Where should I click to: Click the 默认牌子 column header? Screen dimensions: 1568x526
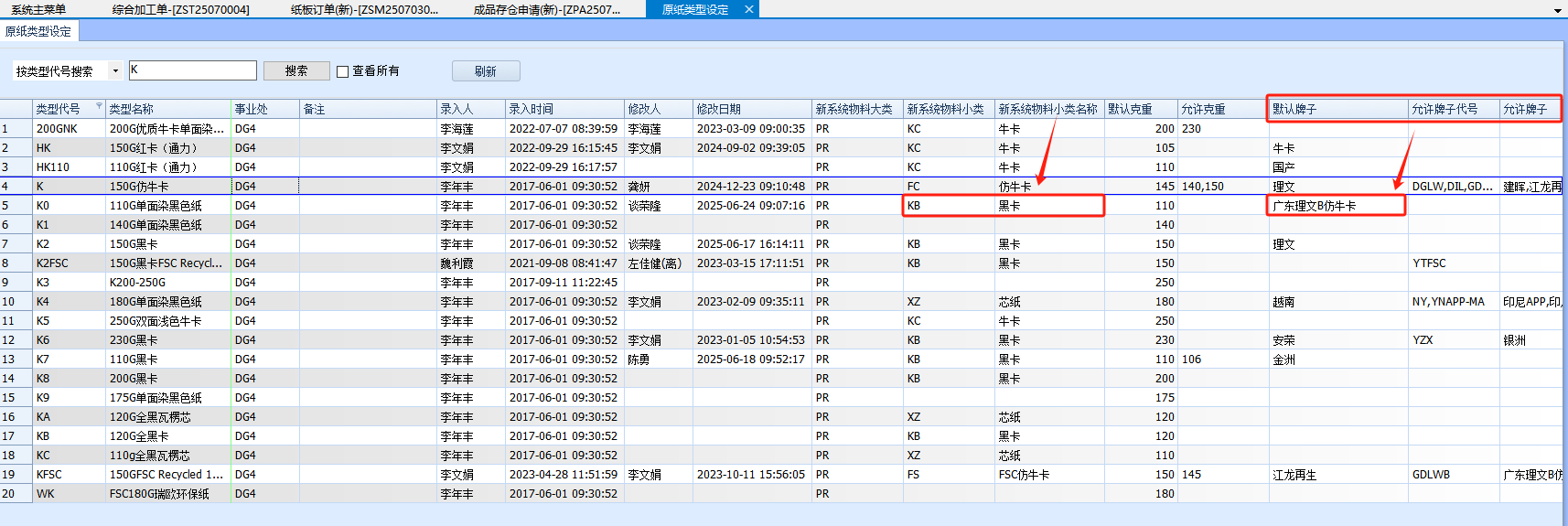coord(1338,109)
